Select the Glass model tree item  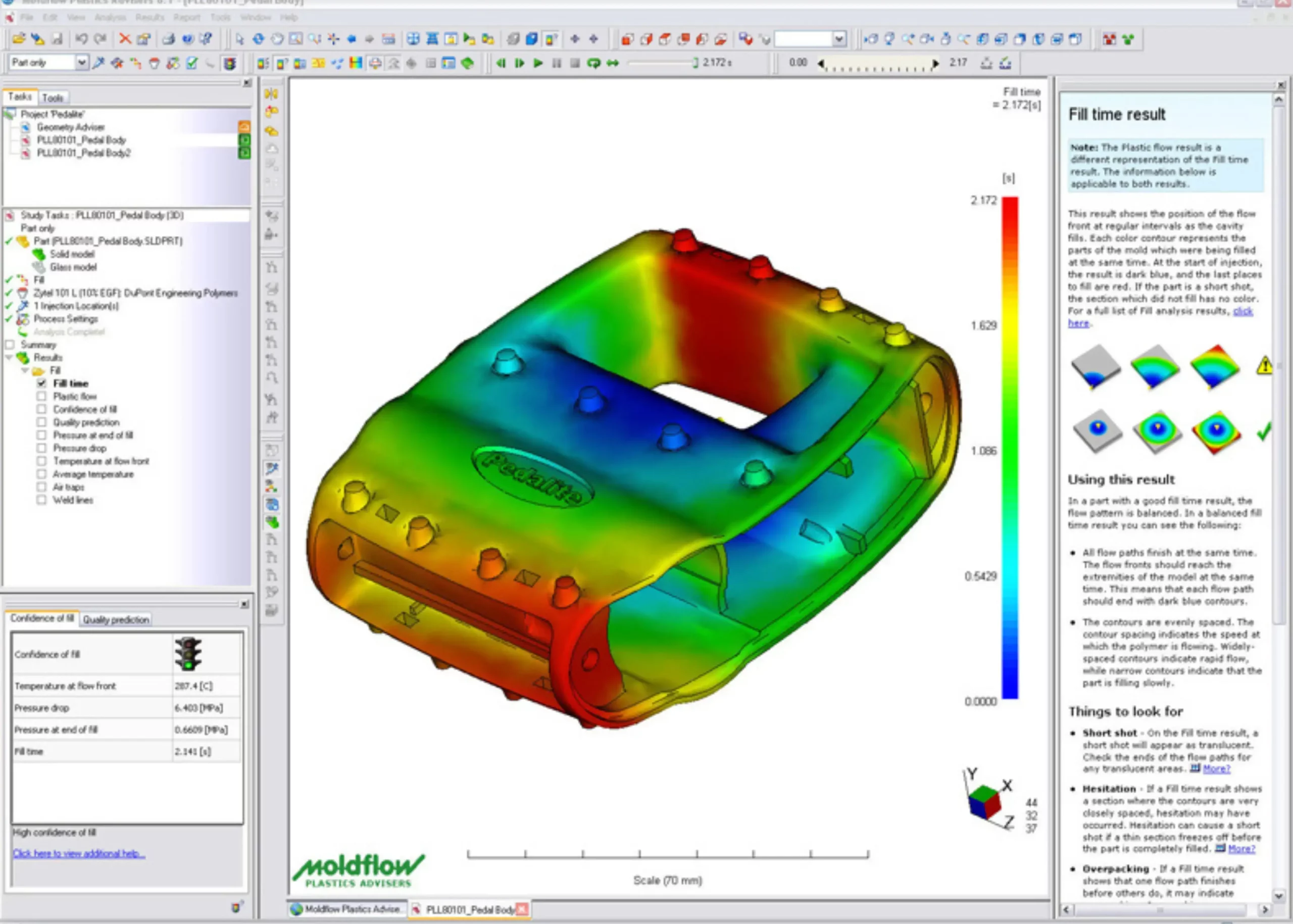tap(73, 267)
